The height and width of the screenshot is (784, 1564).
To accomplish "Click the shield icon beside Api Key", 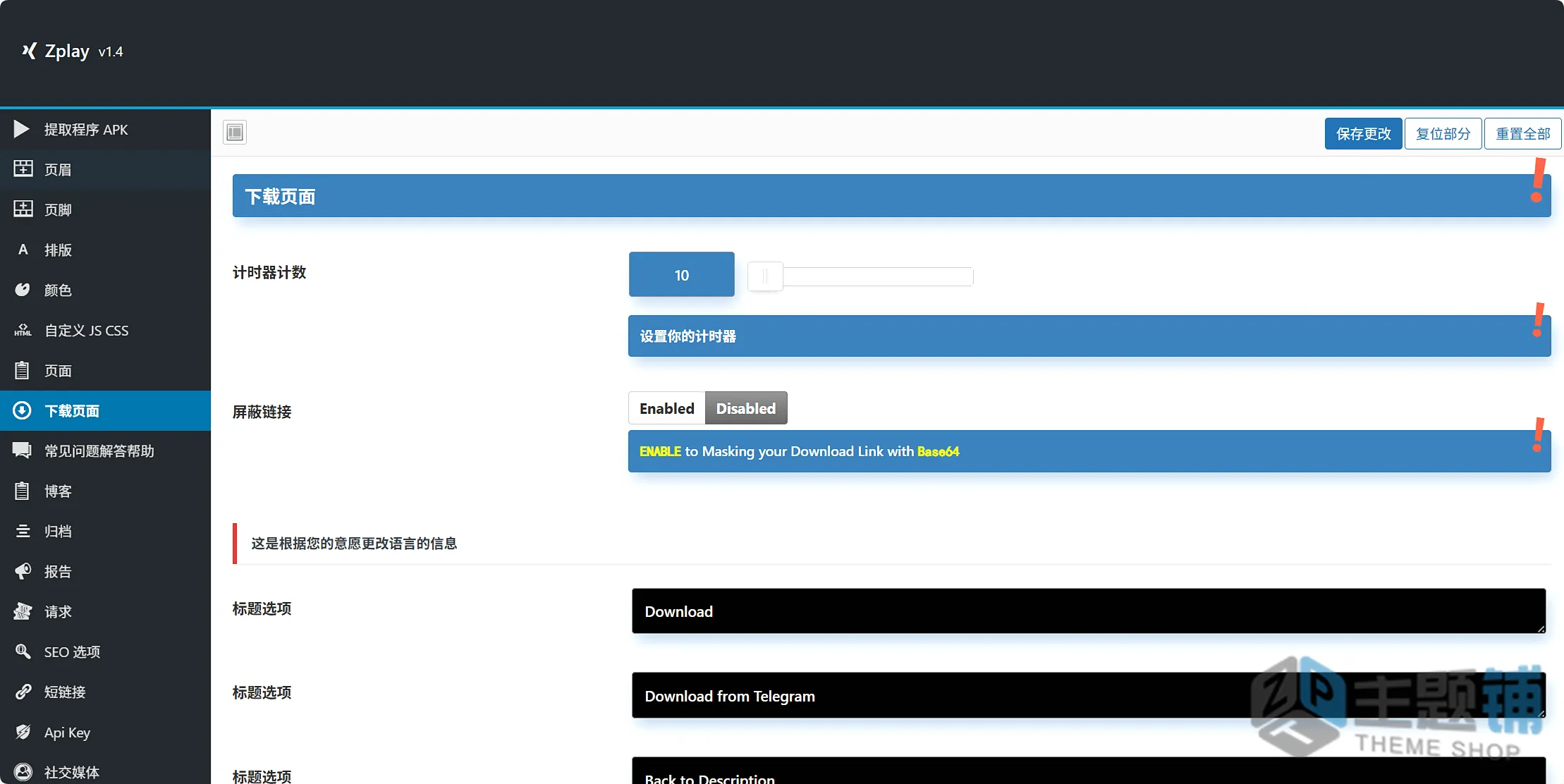I will point(23,732).
